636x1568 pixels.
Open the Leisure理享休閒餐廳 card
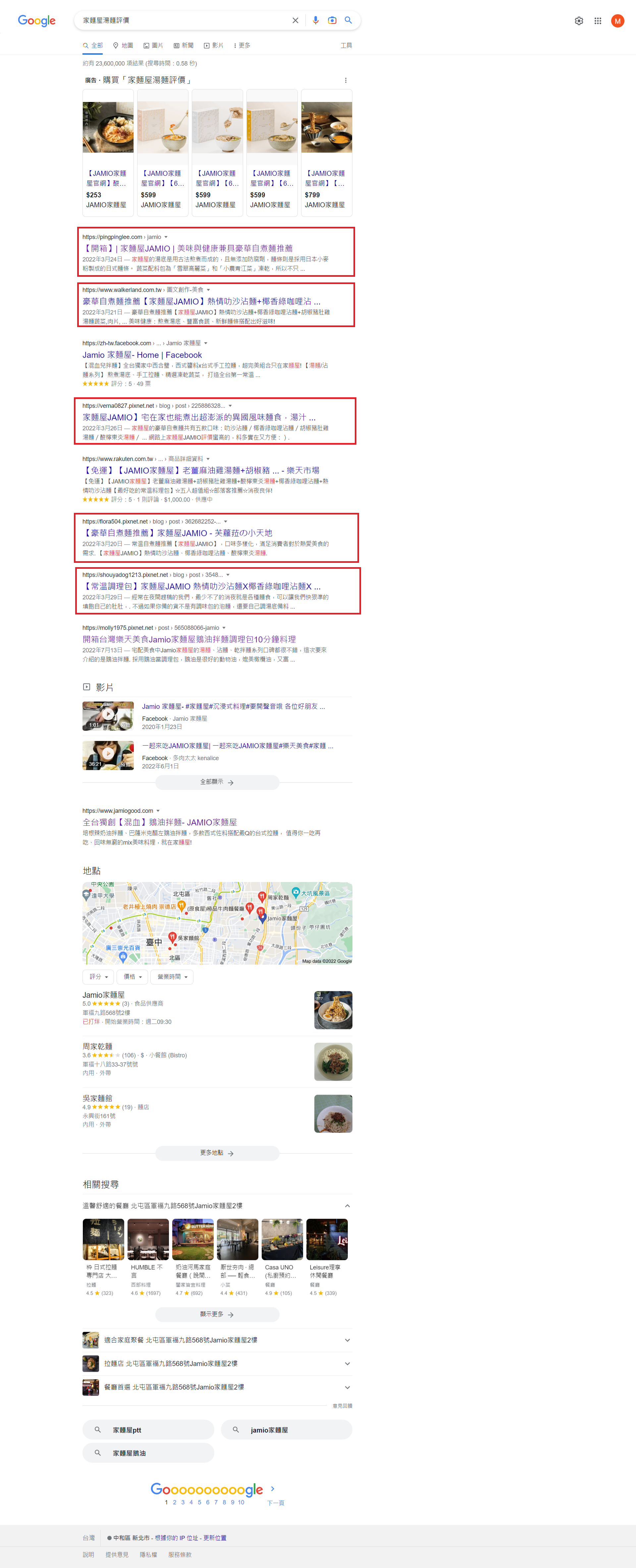327,1257
